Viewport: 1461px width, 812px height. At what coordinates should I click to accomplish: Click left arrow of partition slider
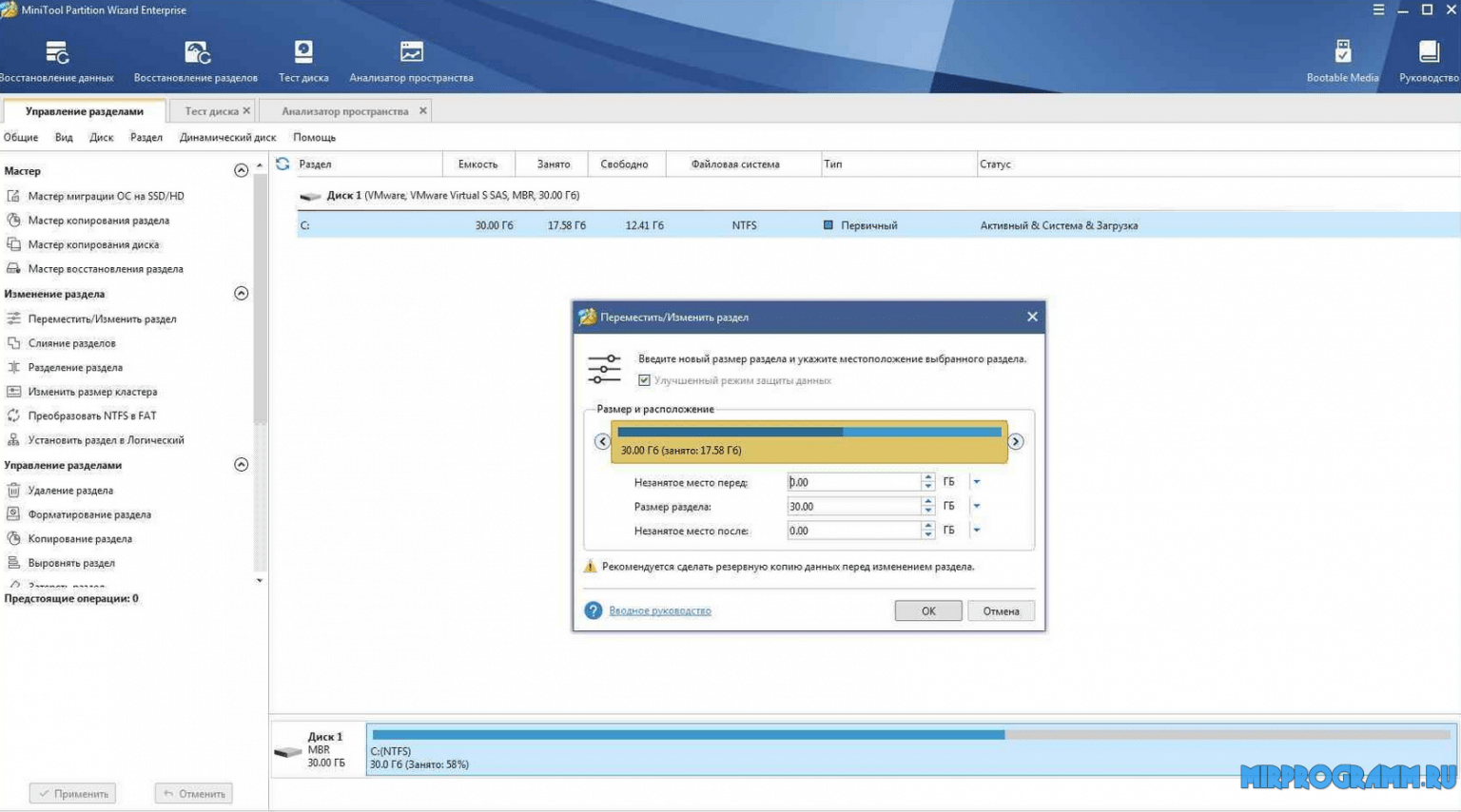(602, 441)
